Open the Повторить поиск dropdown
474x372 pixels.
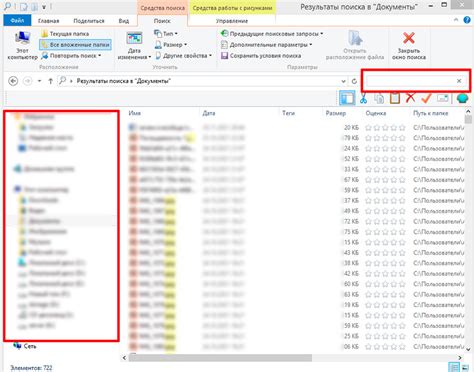coord(71,56)
